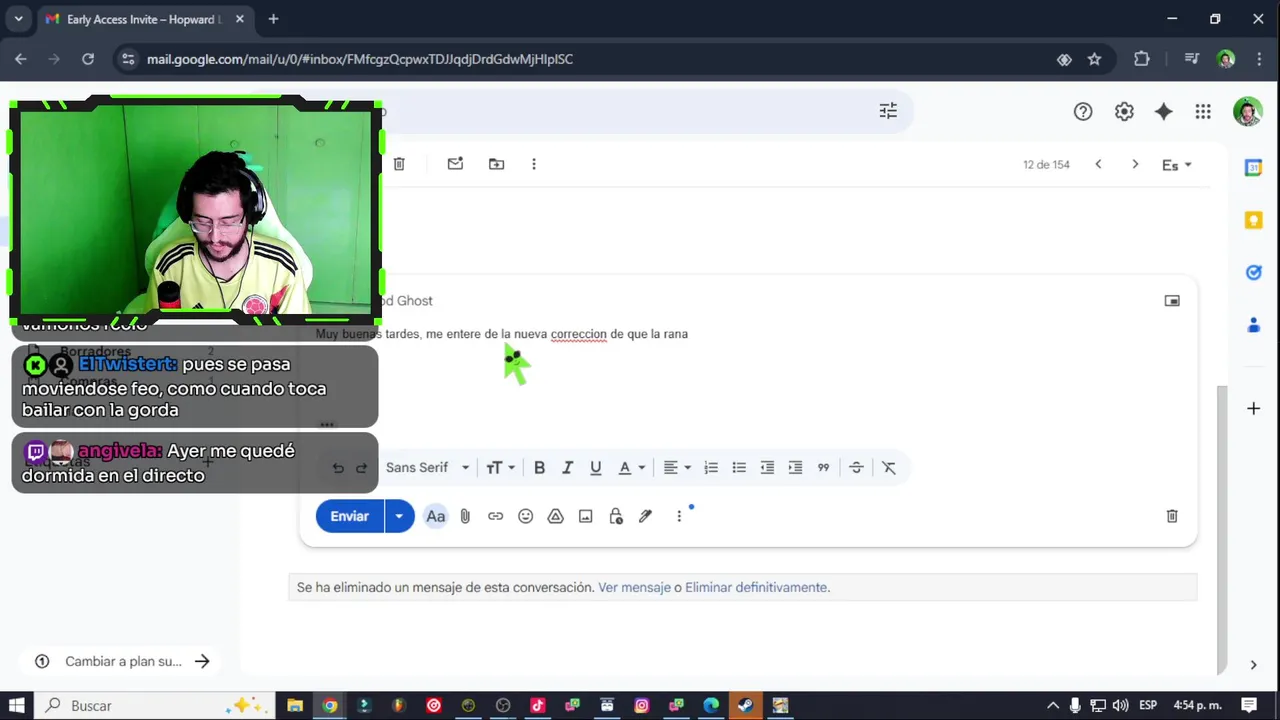Open the Move to folder icon
Screen dimensions: 1280x720
coord(496,164)
